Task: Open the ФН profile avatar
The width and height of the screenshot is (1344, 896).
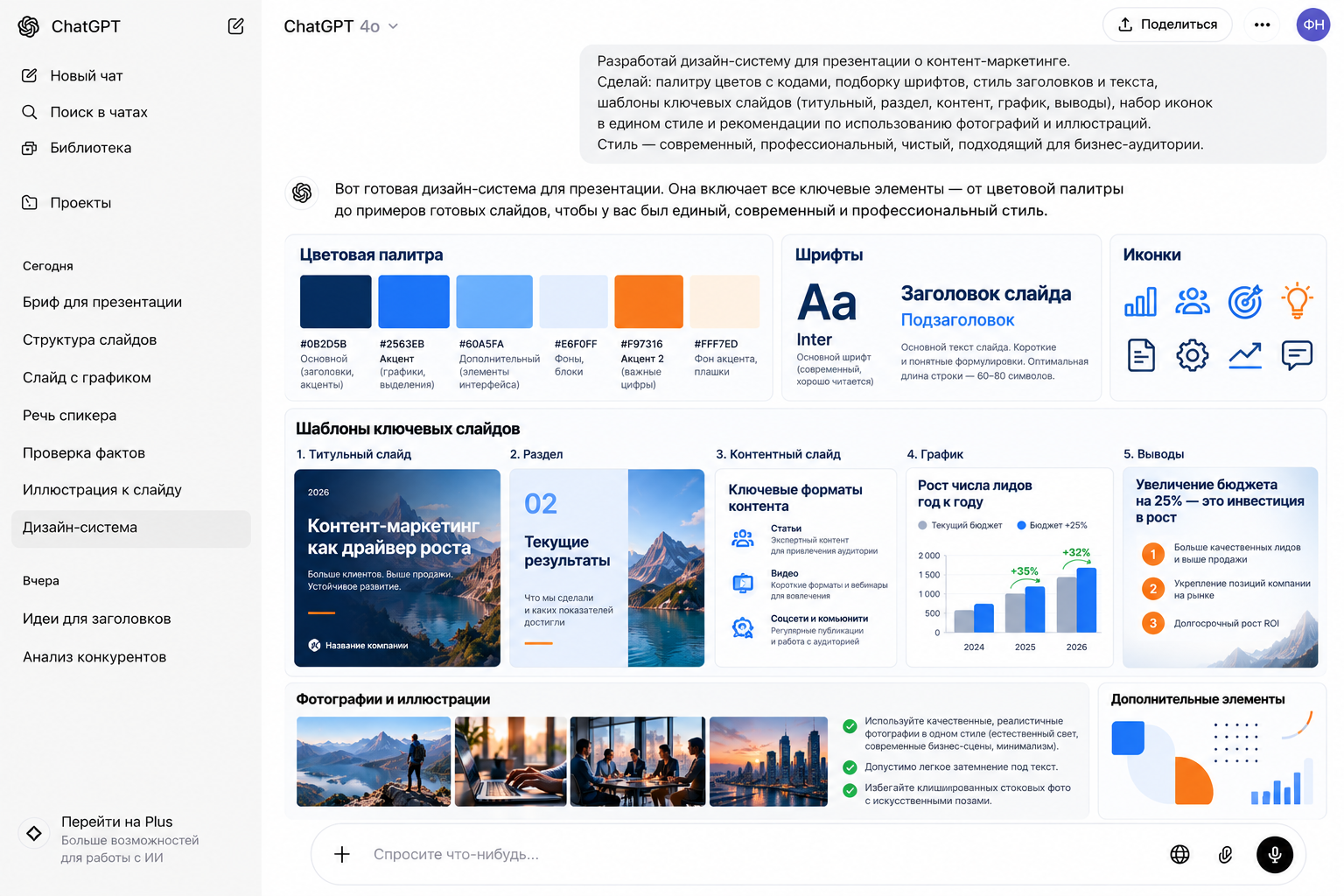Action: pos(1313,24)
